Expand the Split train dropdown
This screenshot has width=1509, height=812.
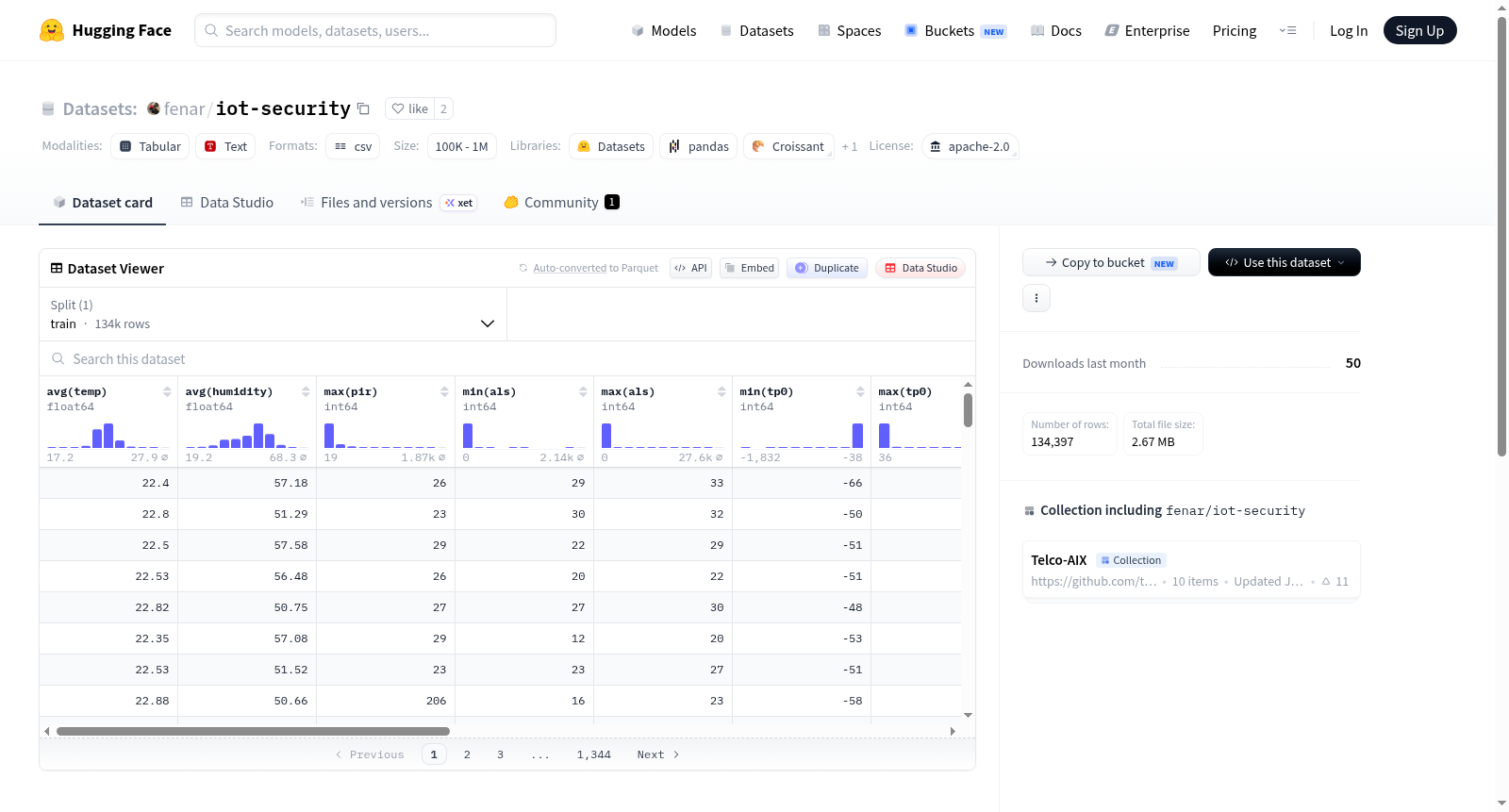(273, 314)
